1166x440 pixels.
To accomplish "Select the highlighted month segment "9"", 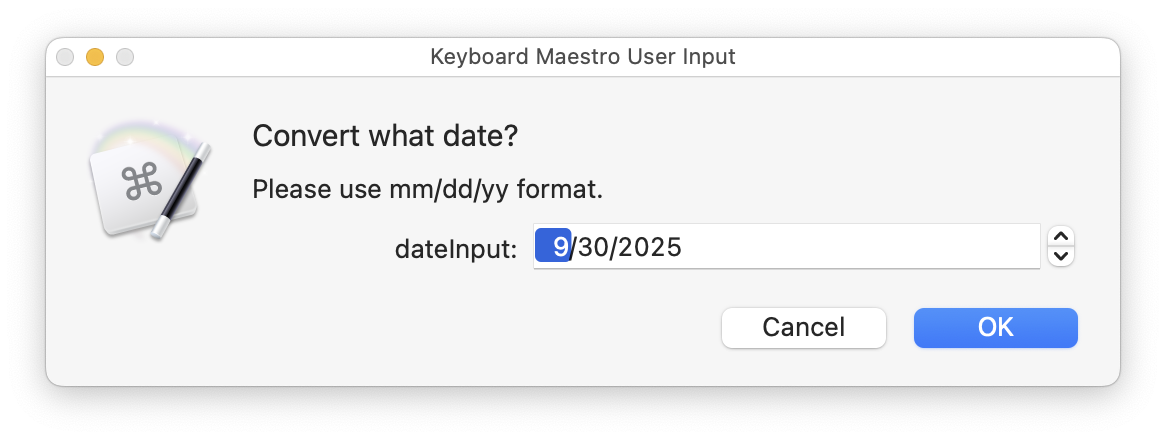I will pyautogui.click(x=554, y=246).
